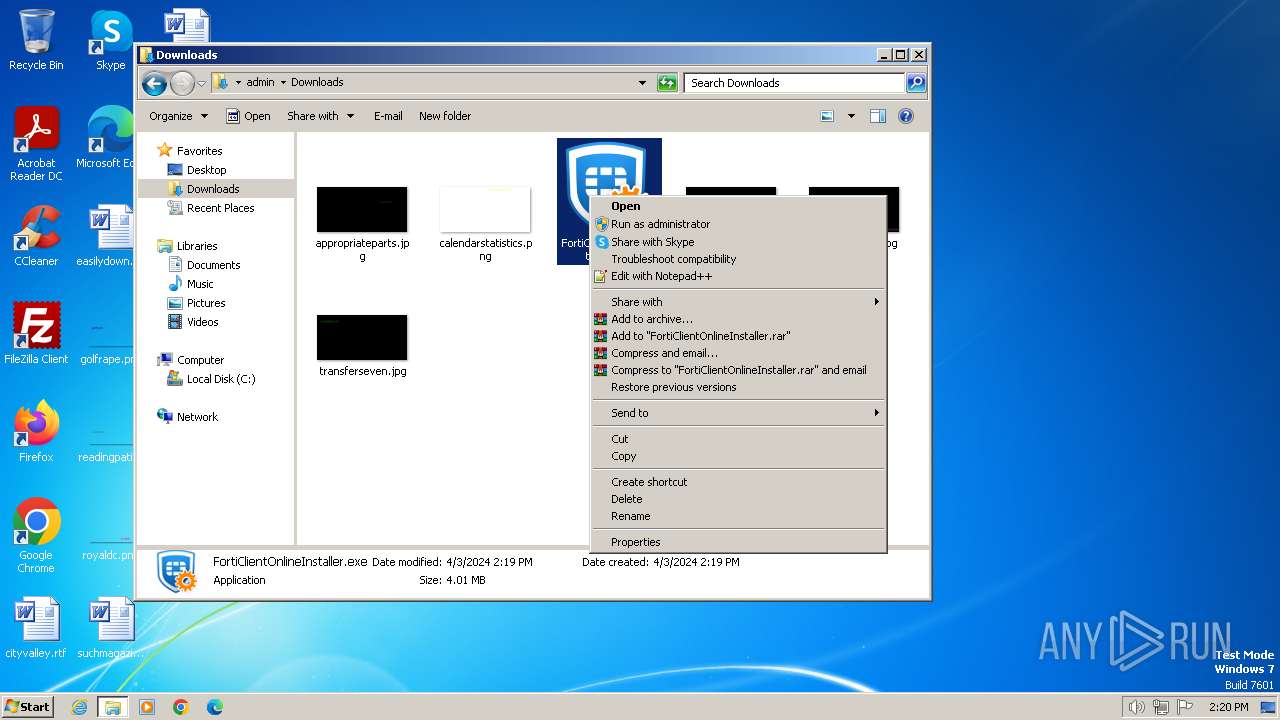The image size is (1280, 720).
Task: Open FileZilla Client desktop shortcut
Action: point(36,334)
